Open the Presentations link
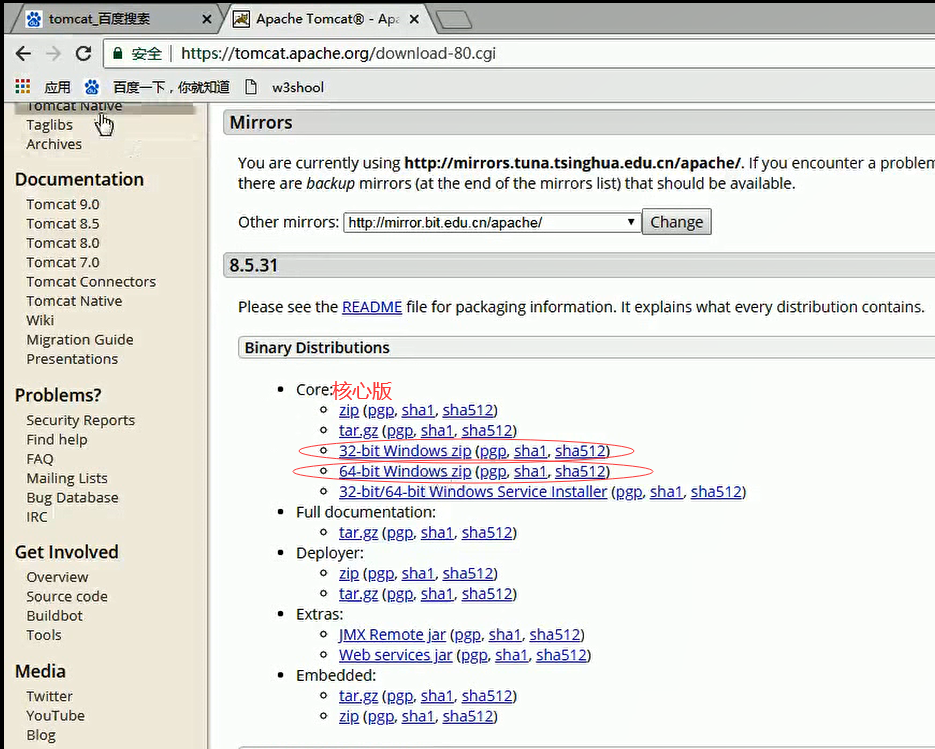Screen dimensions: 935x749 [72, 359]
